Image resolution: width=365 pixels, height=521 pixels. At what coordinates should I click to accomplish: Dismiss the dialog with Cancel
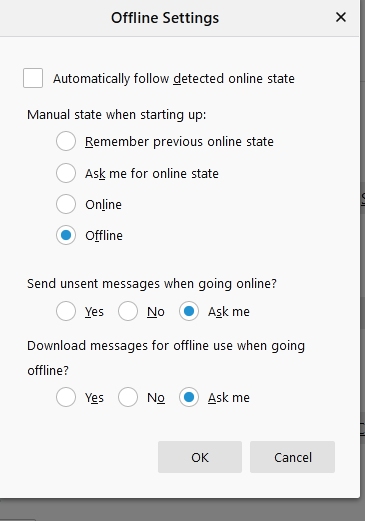(x=292, y=457)
